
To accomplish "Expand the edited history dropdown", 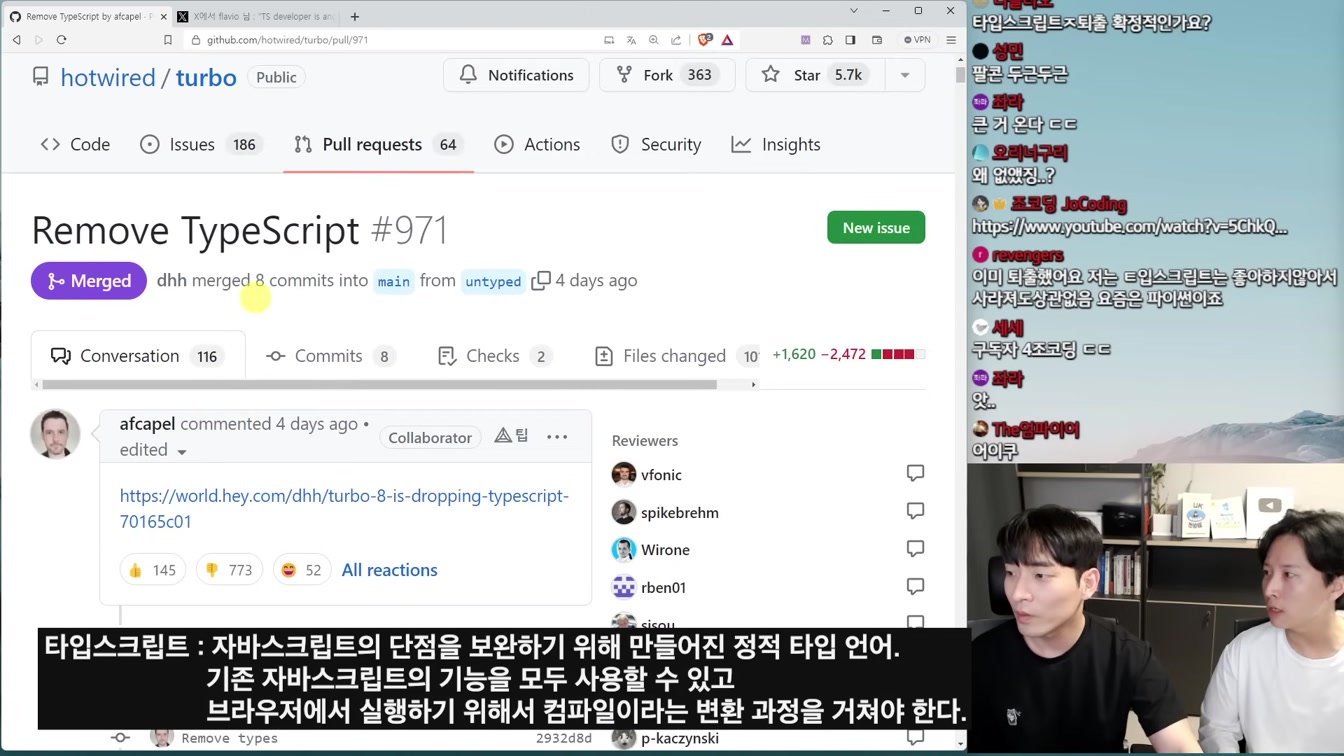I will [x=153, y=450].
